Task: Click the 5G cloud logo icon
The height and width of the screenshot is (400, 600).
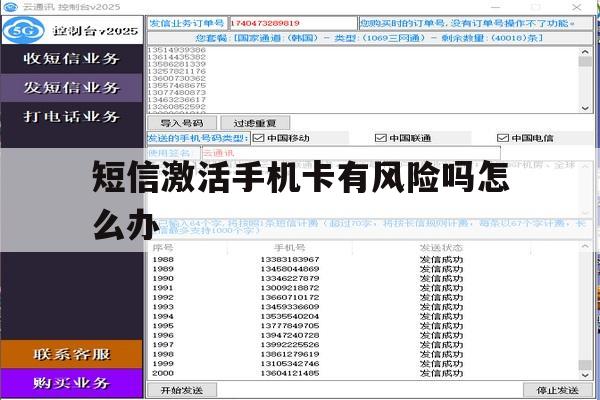Action: pos(24,30)
